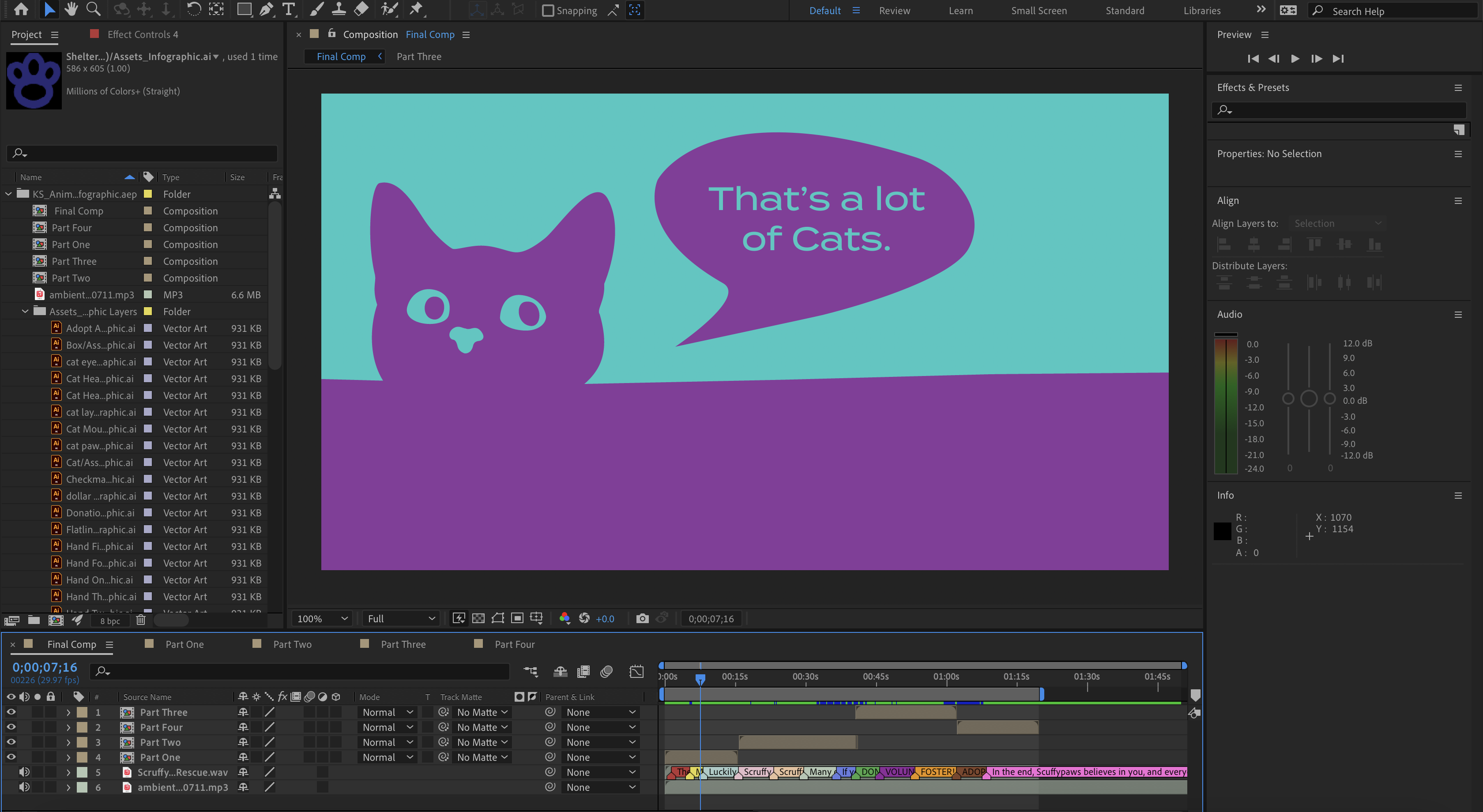This screenshot has width=1483, height=812.
Task: Select the Pen tool
Action: [266, 9]
